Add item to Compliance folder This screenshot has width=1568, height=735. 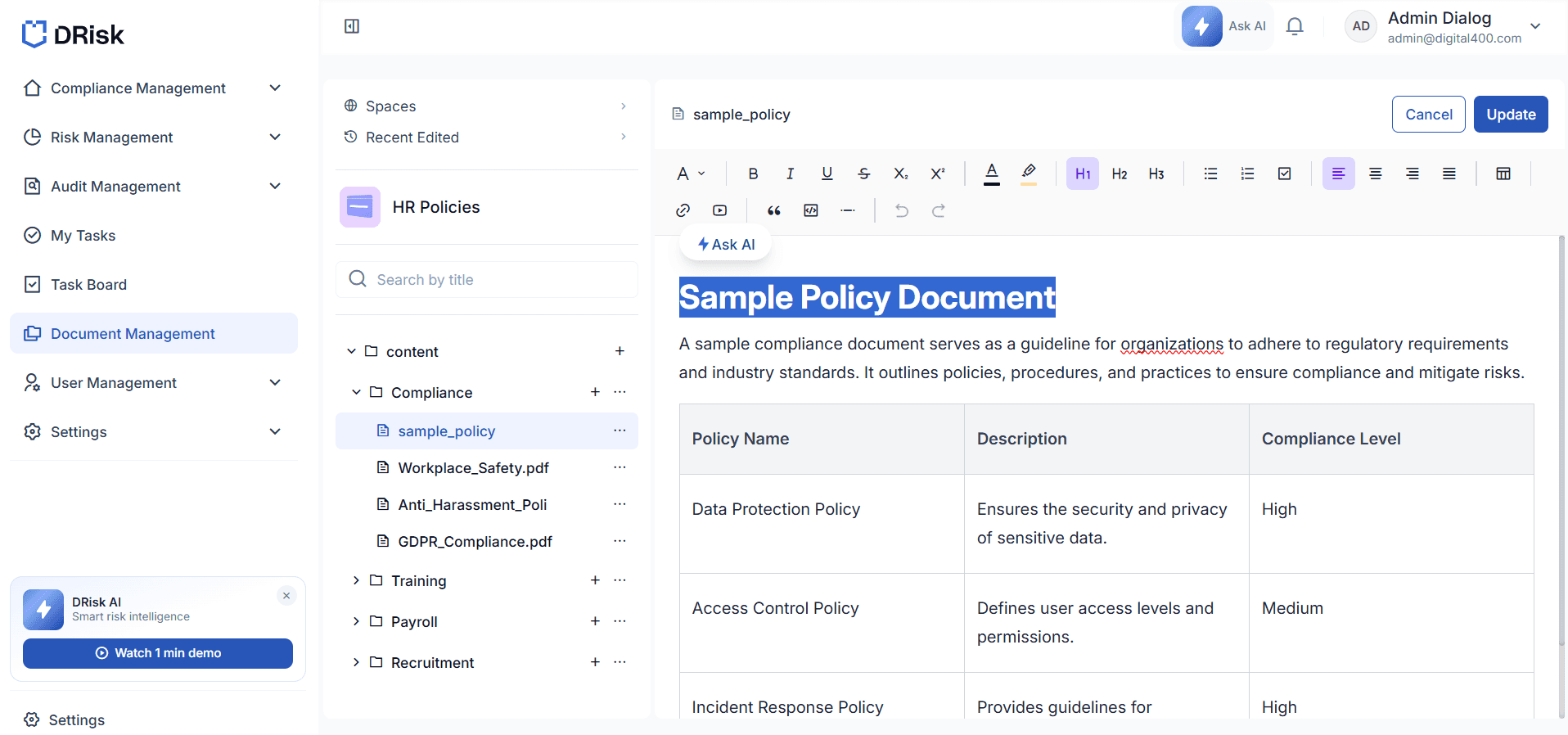(x=595, y=392)
